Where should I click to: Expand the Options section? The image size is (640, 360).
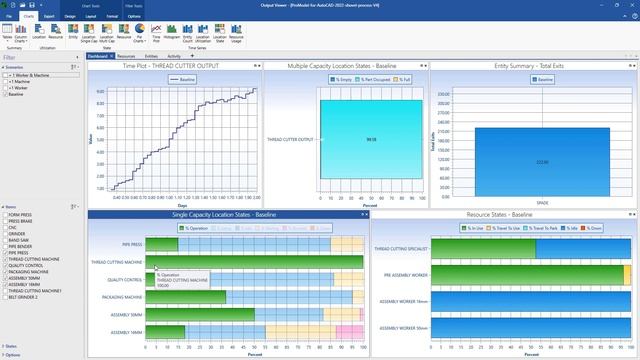click(x=3, y=355)
